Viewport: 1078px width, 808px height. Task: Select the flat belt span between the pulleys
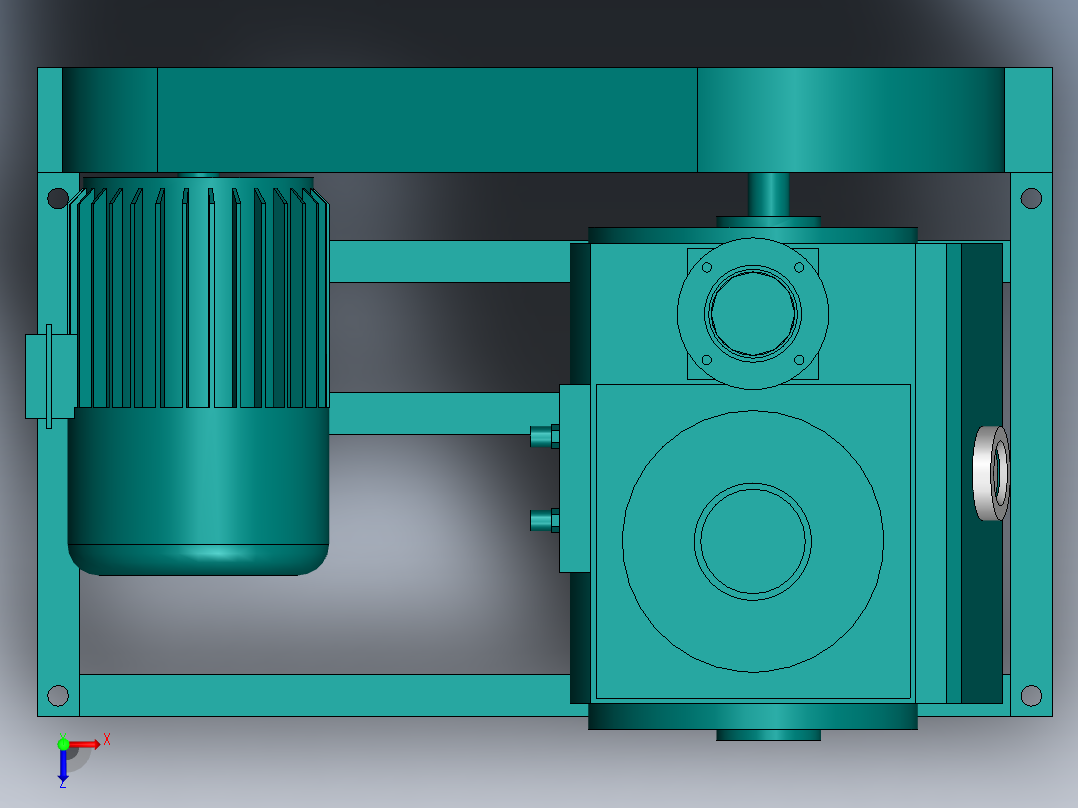coord(427,120)
